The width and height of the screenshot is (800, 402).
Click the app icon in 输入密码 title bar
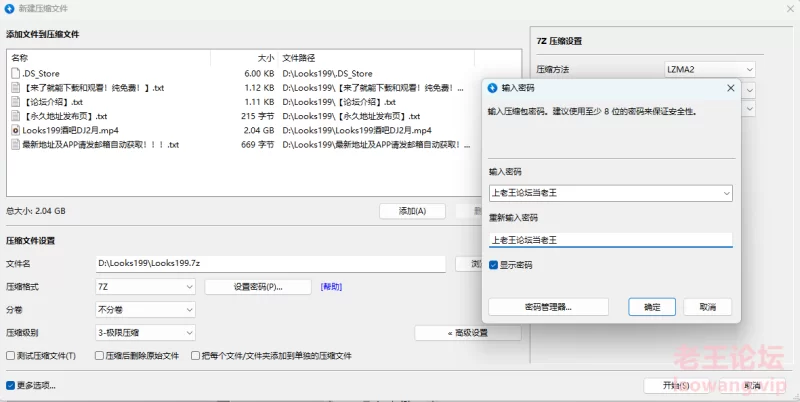coord(493,88)
